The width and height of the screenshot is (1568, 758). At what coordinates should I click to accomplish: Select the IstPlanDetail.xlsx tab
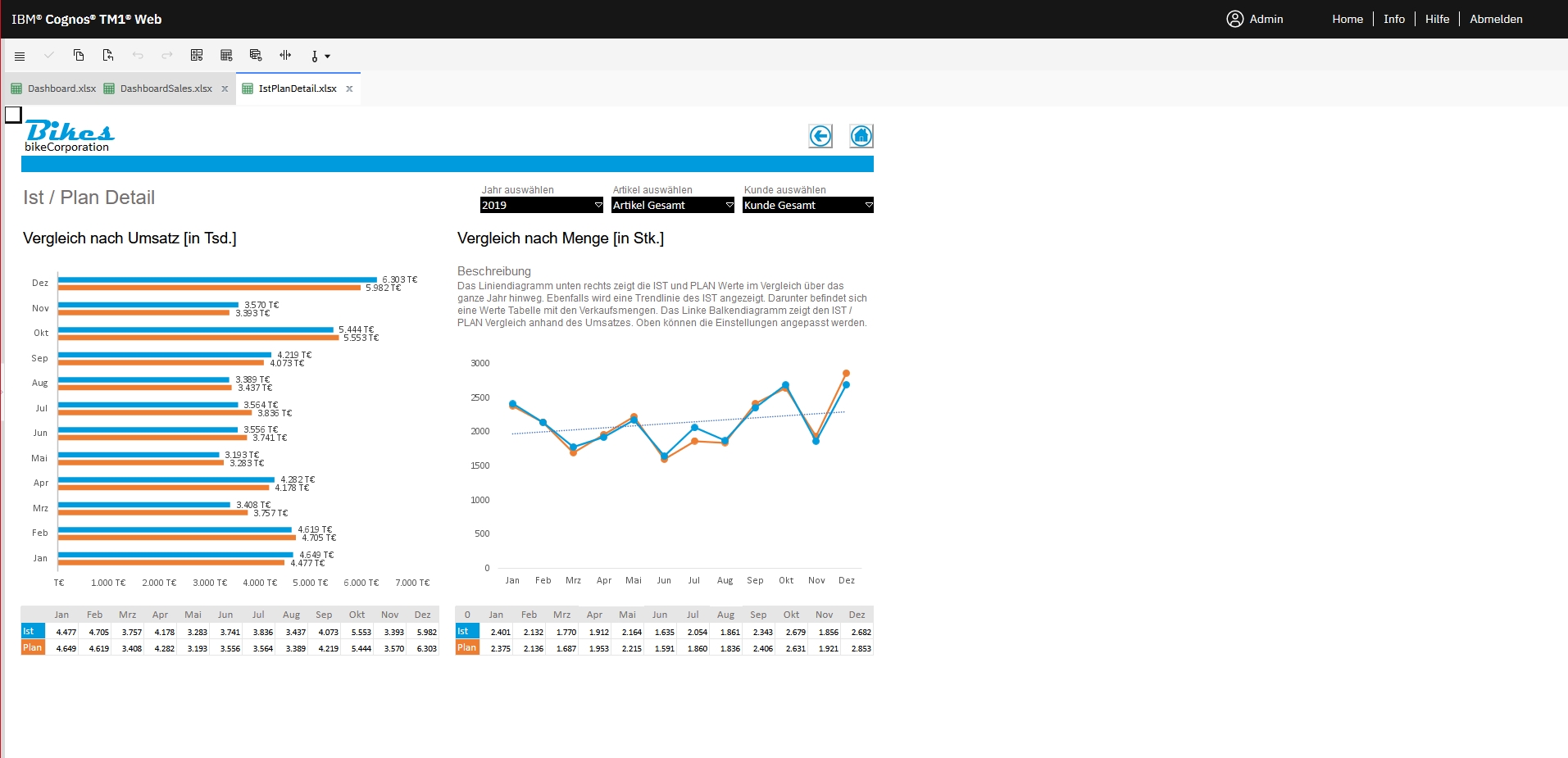click(298, 89)
